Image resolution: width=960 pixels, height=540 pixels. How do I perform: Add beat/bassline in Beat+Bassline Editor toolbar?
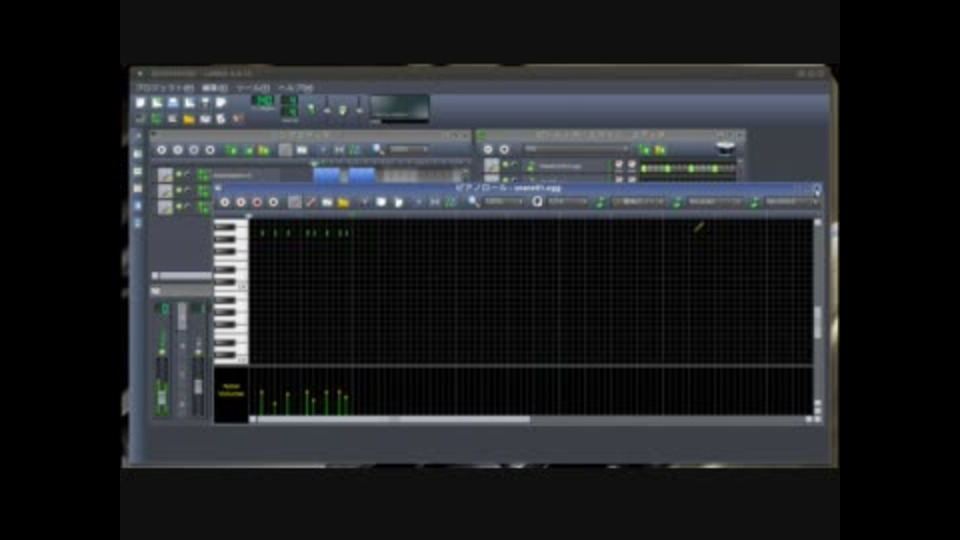pos(643,150)
